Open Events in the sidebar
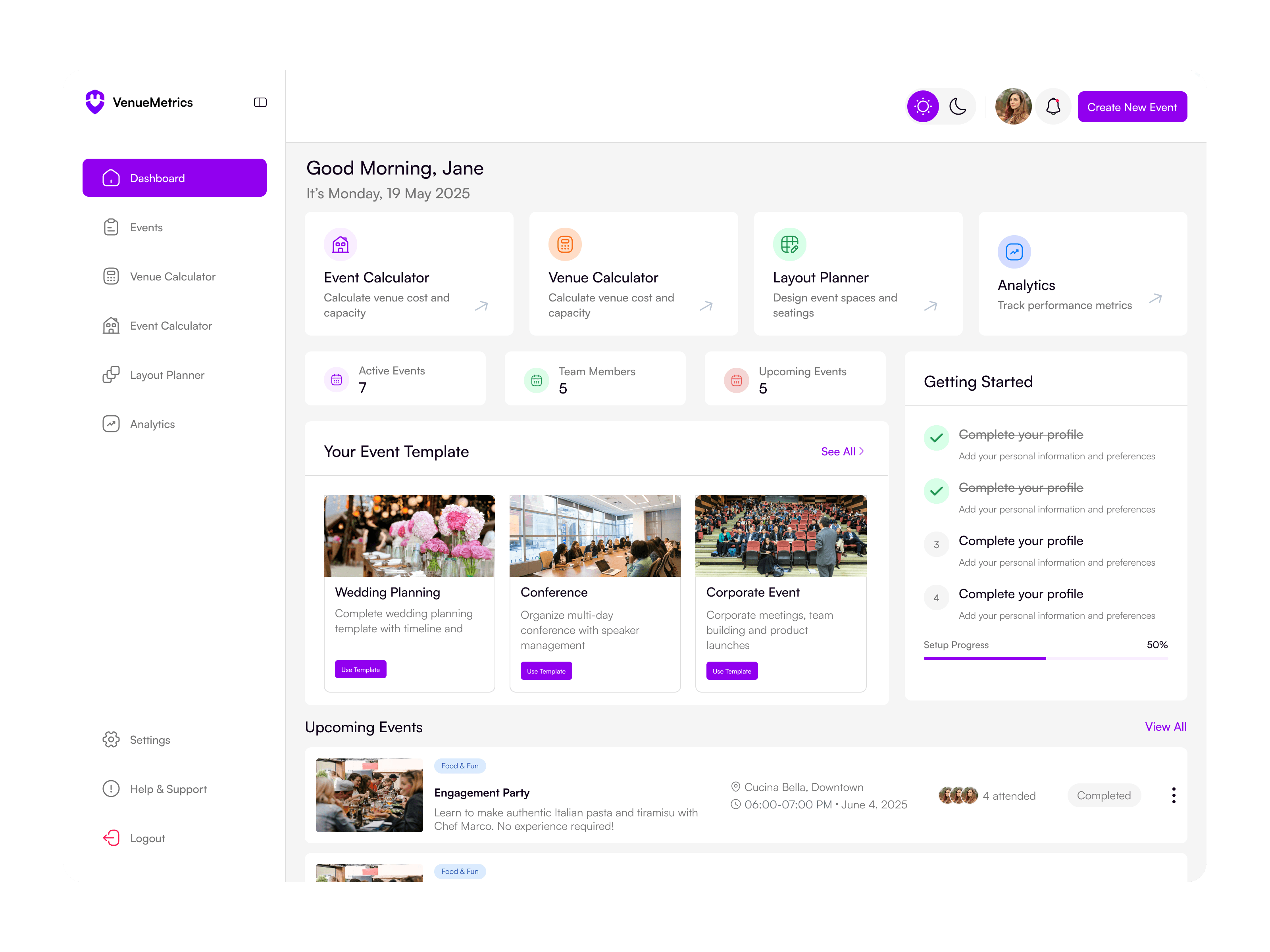1270x952 pixels. [175, 227]
